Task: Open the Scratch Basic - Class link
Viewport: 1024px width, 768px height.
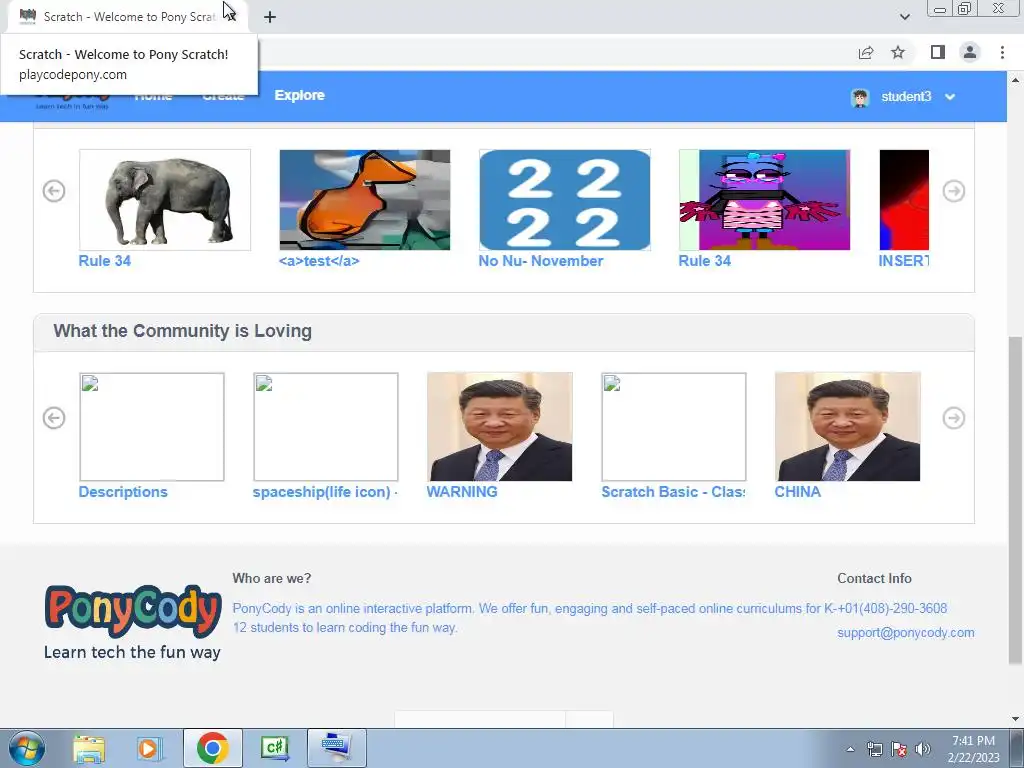Action: click(x=673, y=492)
